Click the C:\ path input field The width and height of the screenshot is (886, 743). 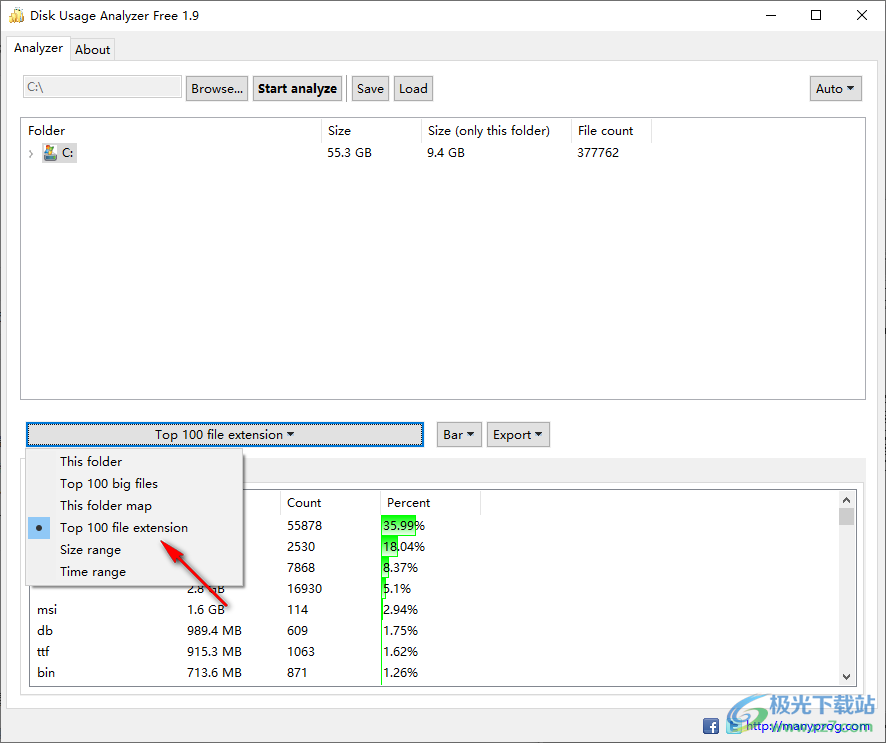point(102,87)
